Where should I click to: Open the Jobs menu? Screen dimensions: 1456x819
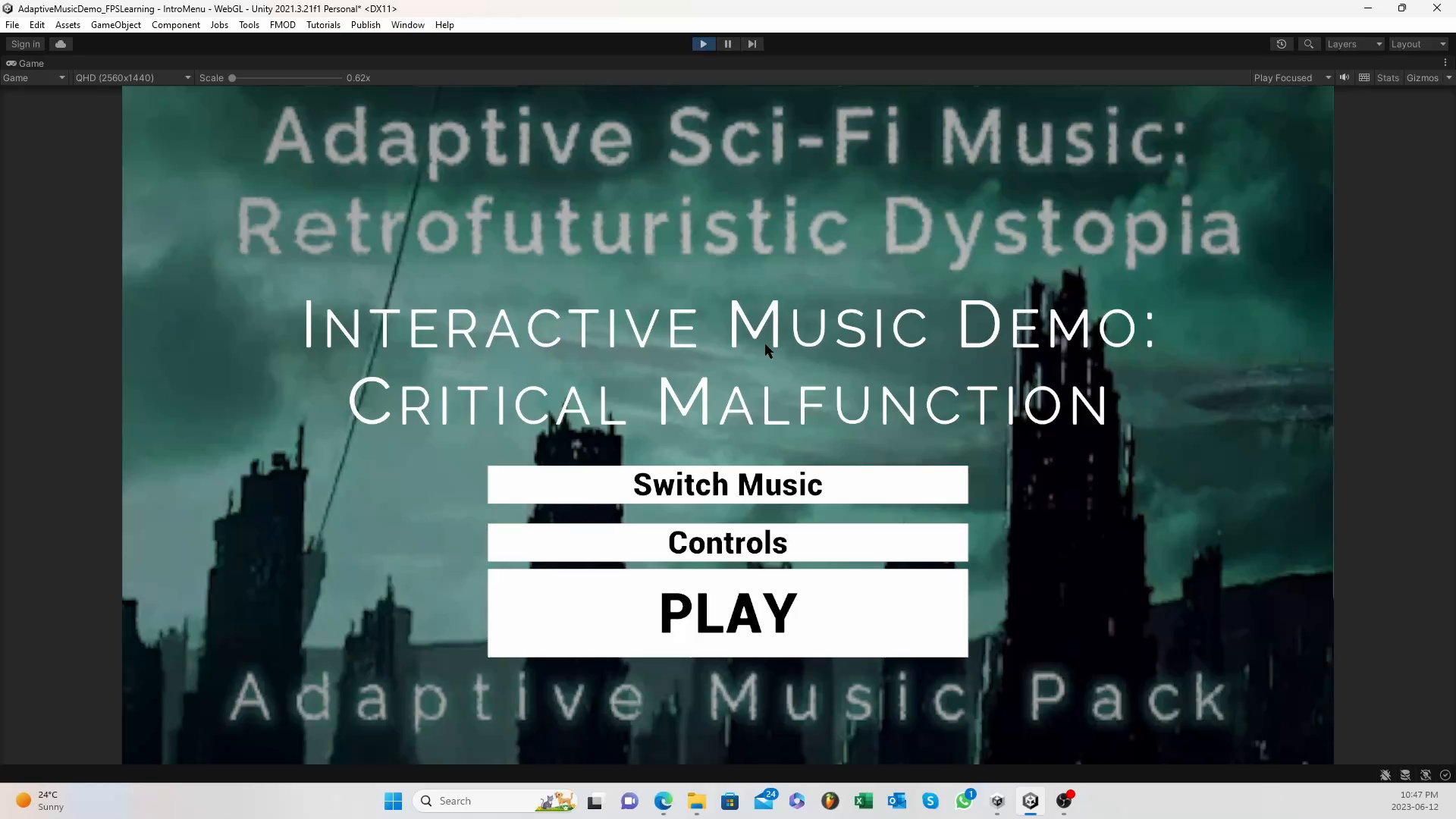pyautogui.click(x=219, y=24)
